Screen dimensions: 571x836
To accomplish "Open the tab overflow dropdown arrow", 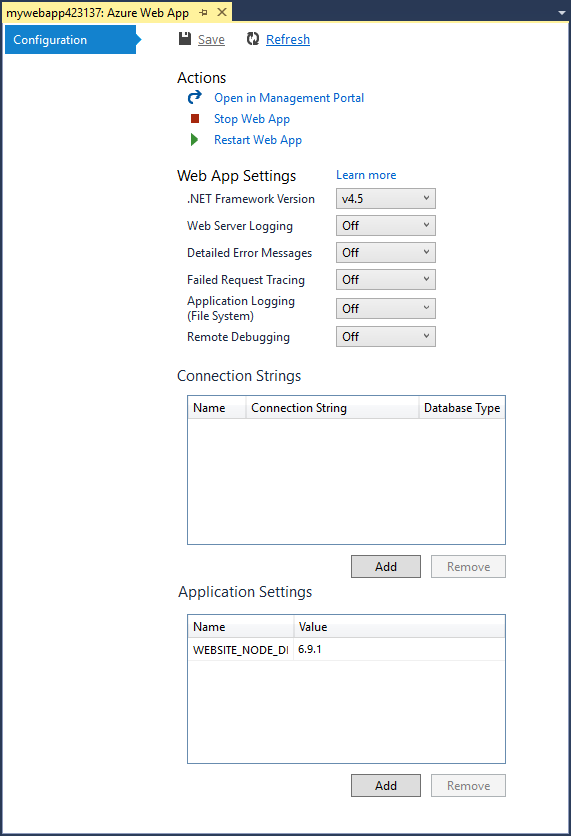I will 561,13.
